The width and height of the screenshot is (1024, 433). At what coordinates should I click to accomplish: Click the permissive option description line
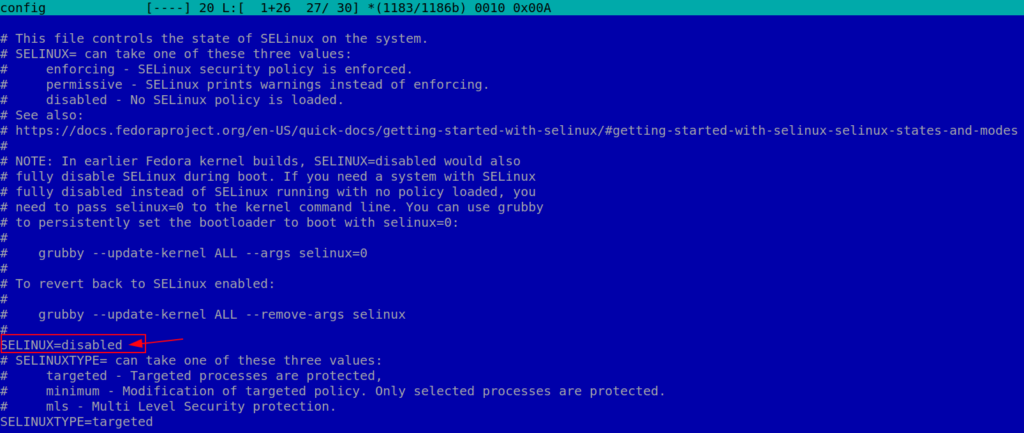(x=267, y=84)
